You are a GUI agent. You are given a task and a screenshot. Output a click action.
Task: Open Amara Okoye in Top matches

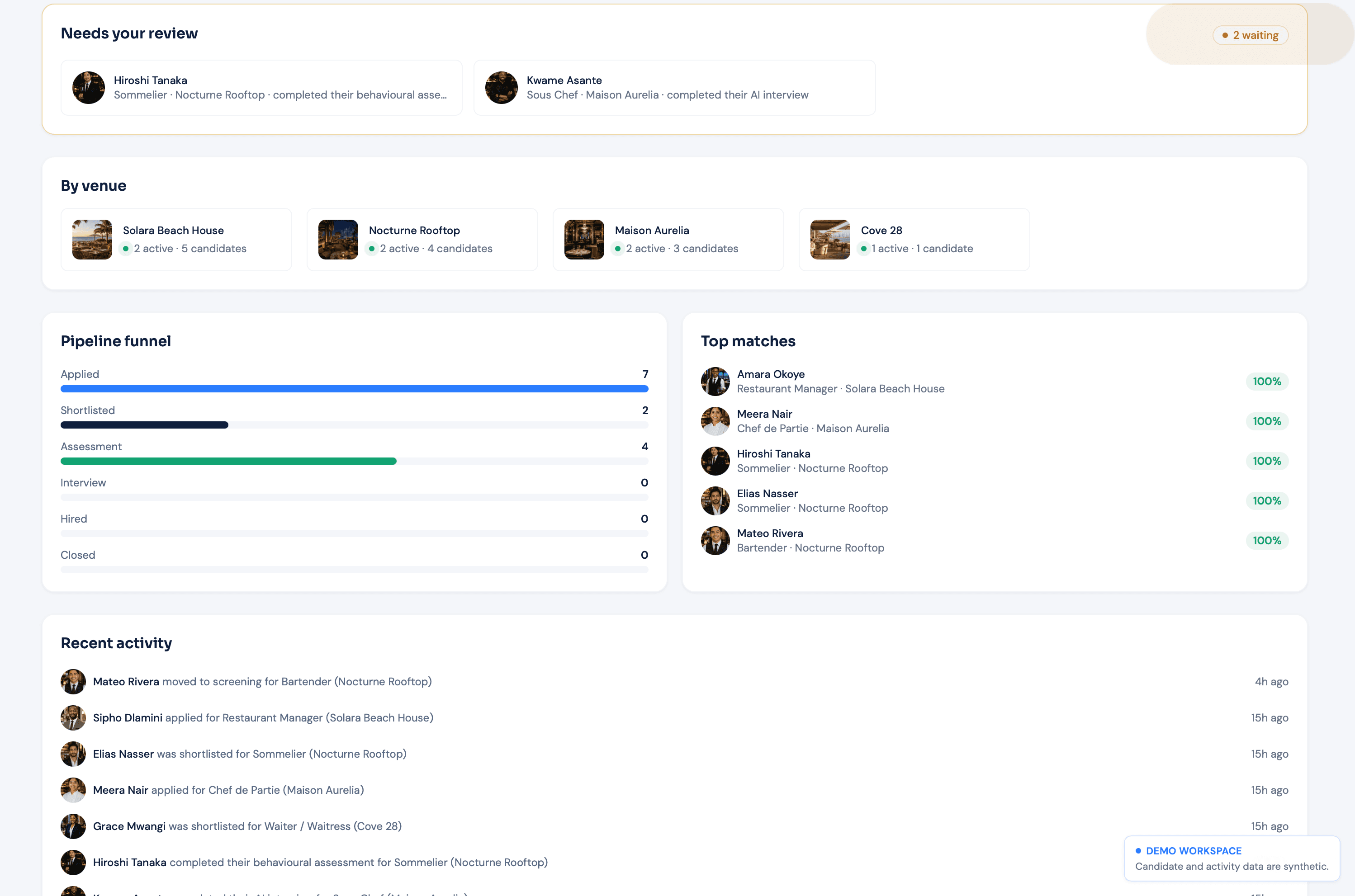pyautogui.click(x=994, y=381)
